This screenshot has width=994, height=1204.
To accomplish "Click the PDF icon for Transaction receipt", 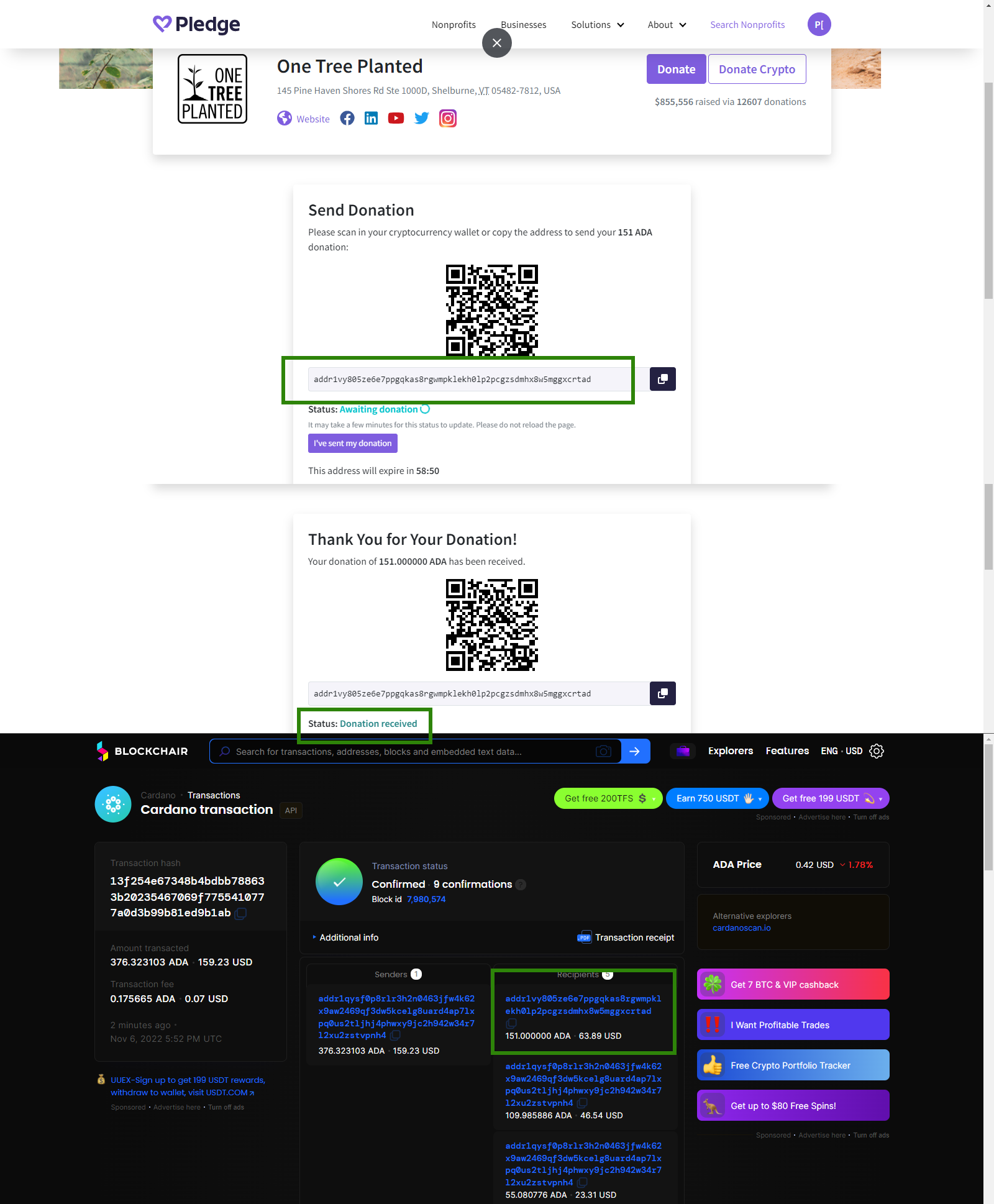I will 584,937.
